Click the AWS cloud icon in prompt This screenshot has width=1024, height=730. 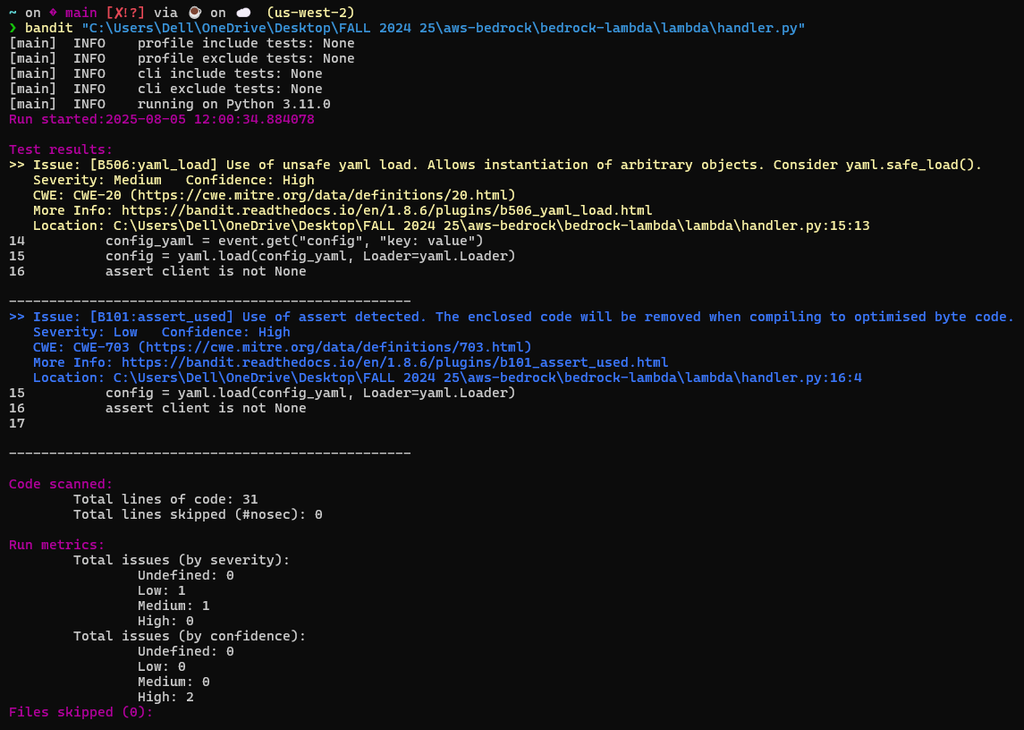point(244,13)
